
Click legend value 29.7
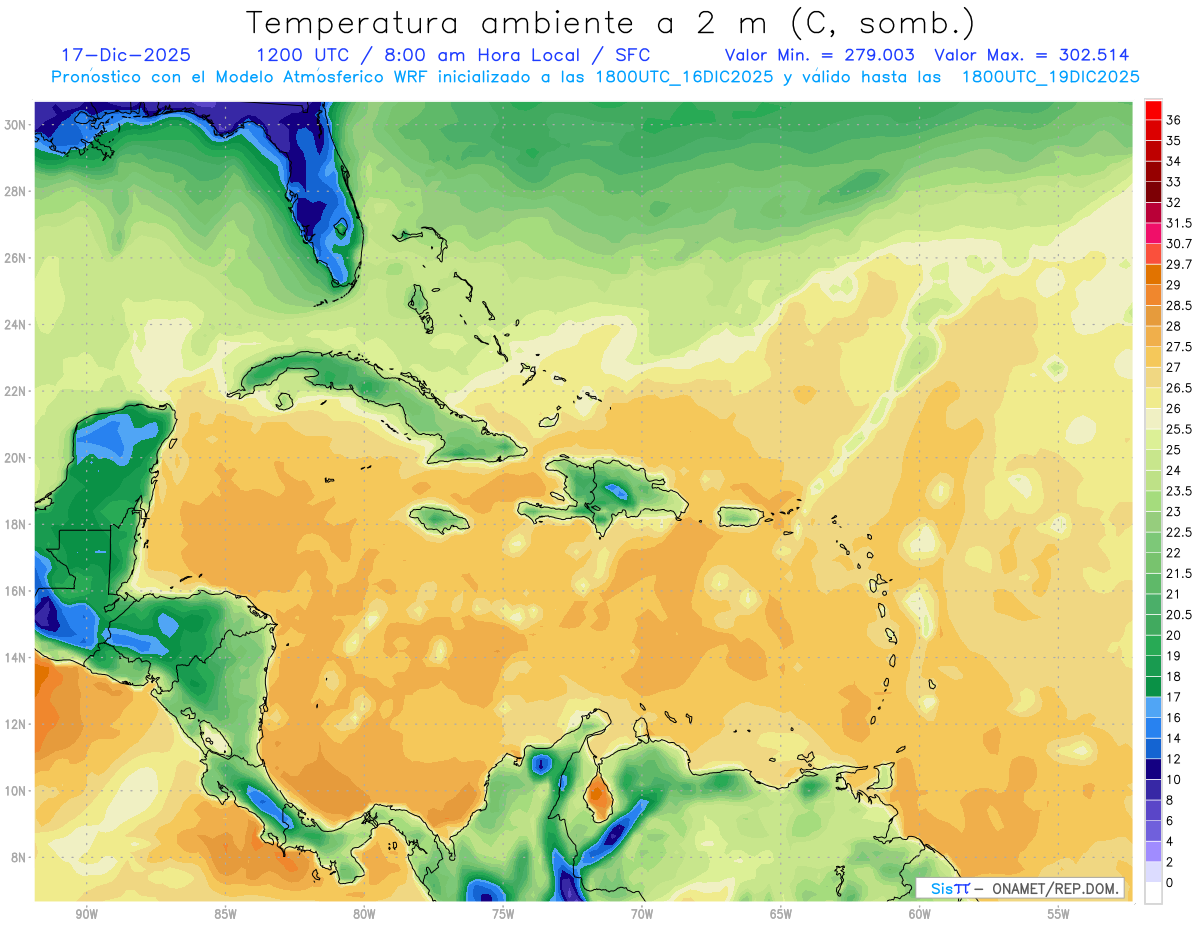tap(1179, 264)
